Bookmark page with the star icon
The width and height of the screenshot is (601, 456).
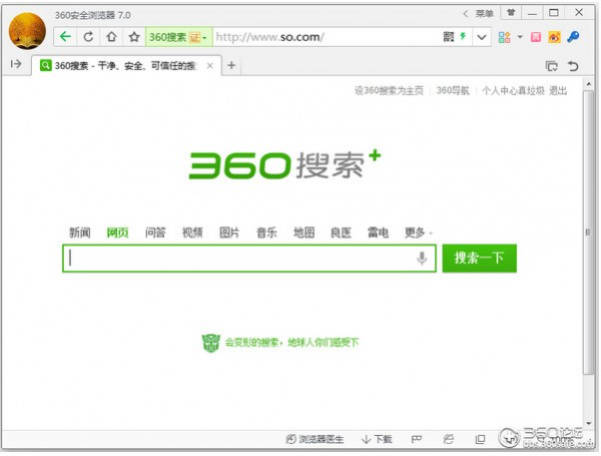point(134,37)
